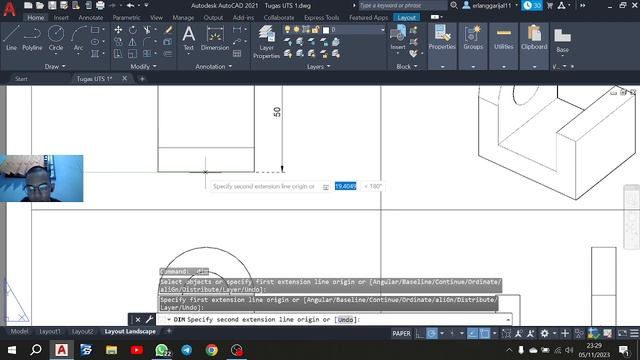Expand the Draw panel
The width and height of the screenshot is (640, 360).
click(x=55, y=66)
